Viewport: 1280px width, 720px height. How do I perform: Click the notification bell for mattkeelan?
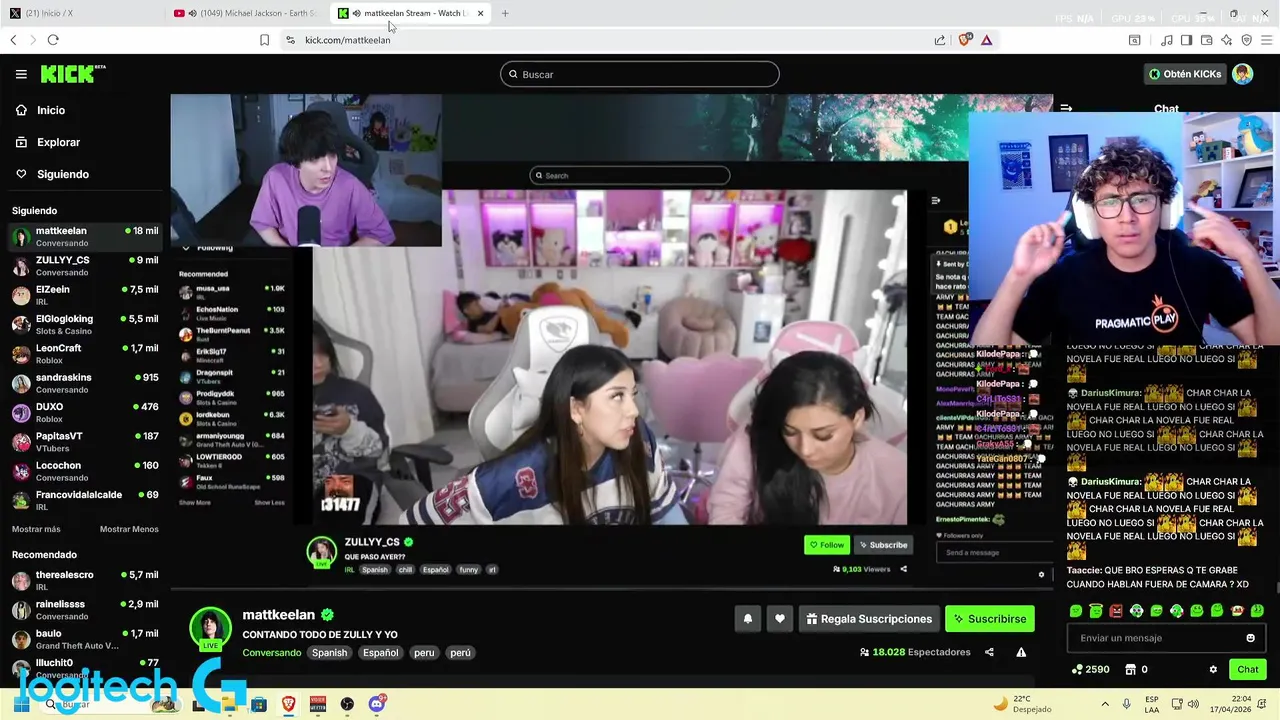(x=747, y=619)
